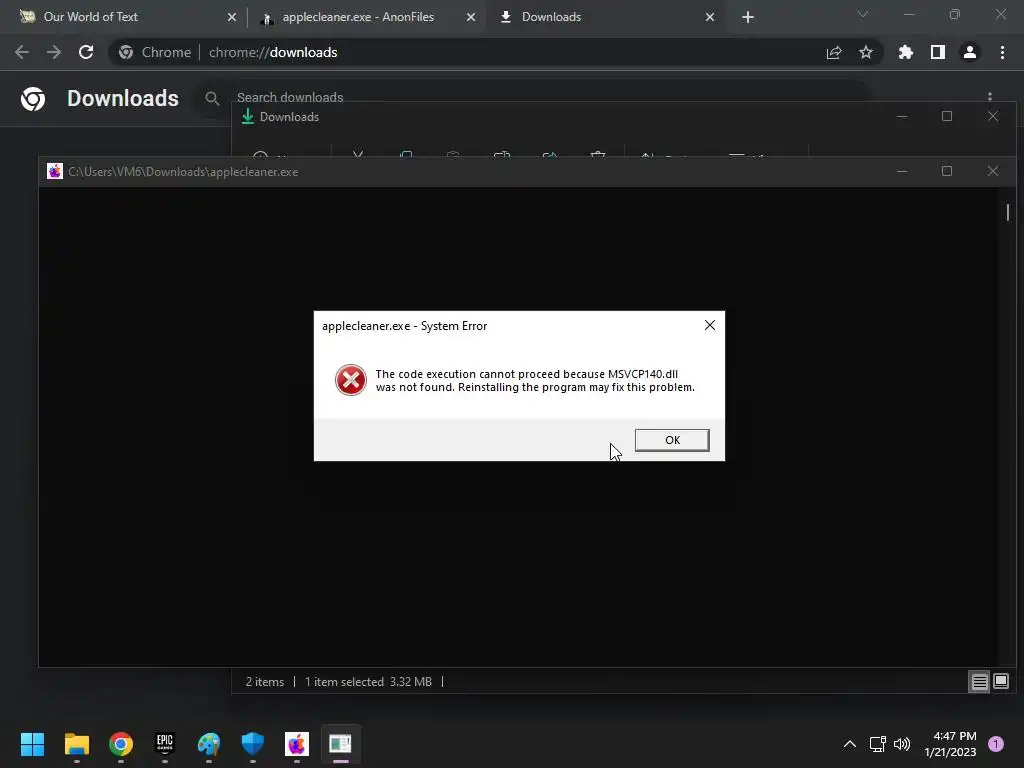This screenshot has width=1024, height=768.
Task: Open network status in system tray
Action: point(877,744)
